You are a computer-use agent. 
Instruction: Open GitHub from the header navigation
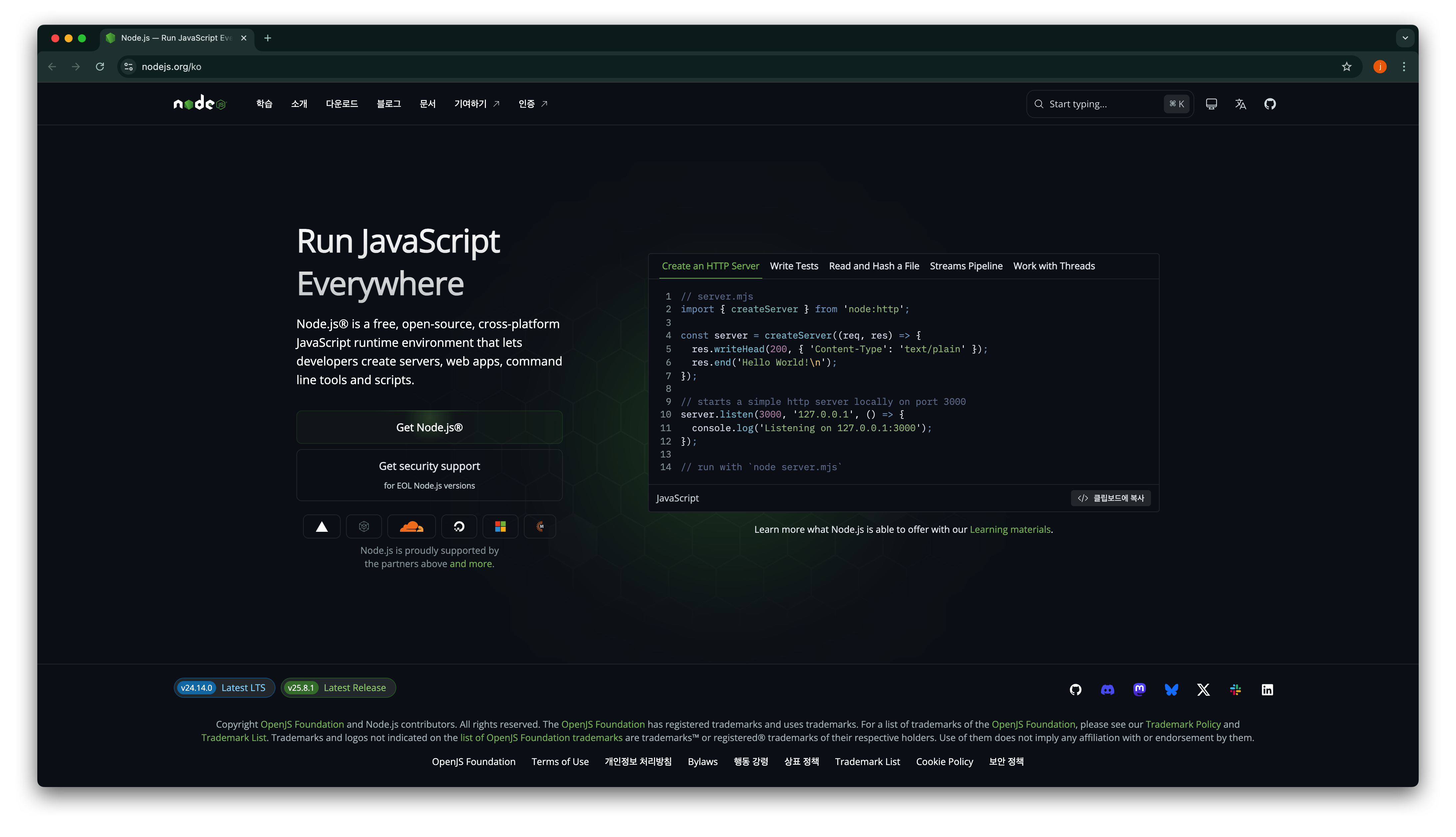[1270, 104]
